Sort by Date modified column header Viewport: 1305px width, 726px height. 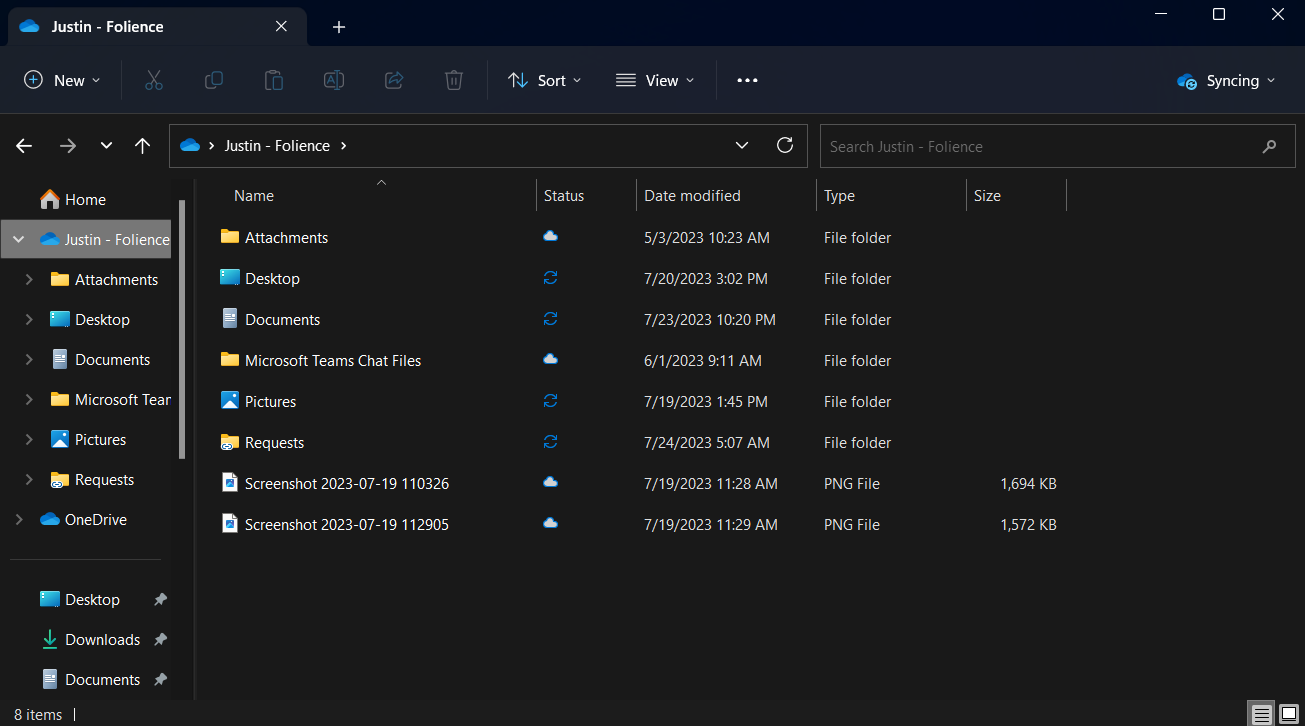(x=726, y=195)
